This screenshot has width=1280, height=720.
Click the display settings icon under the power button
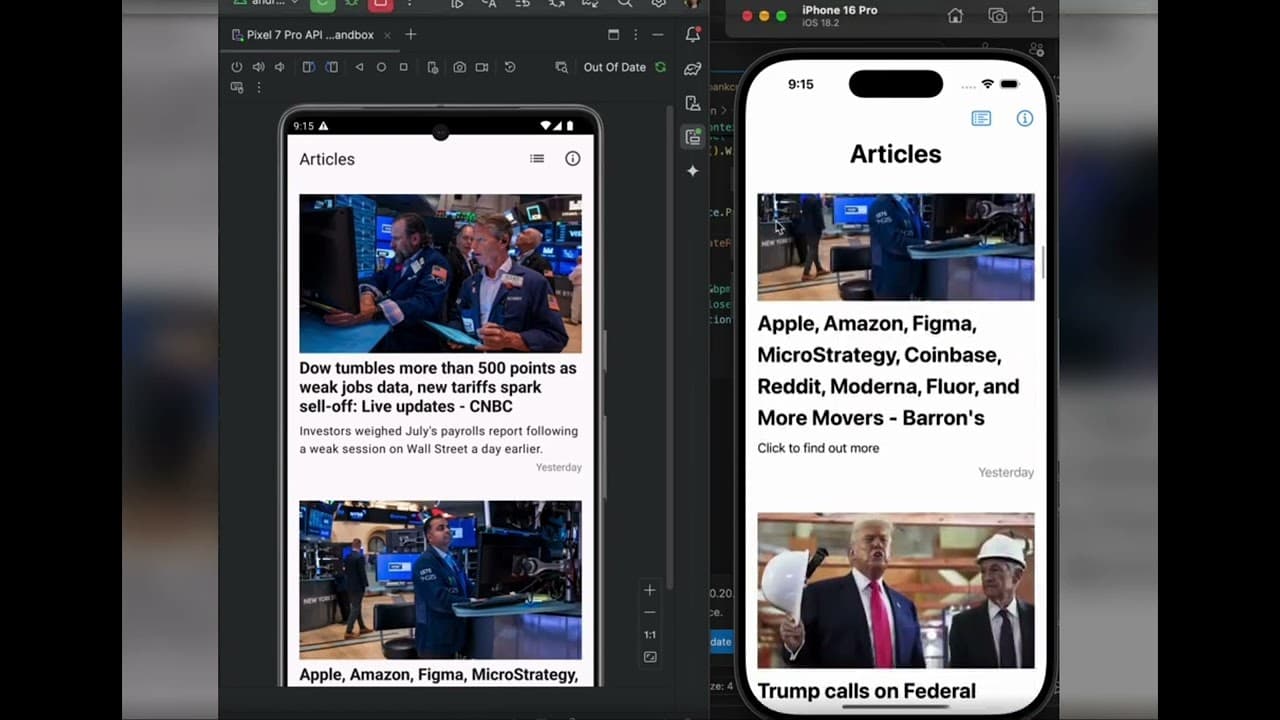coord(237,87)
